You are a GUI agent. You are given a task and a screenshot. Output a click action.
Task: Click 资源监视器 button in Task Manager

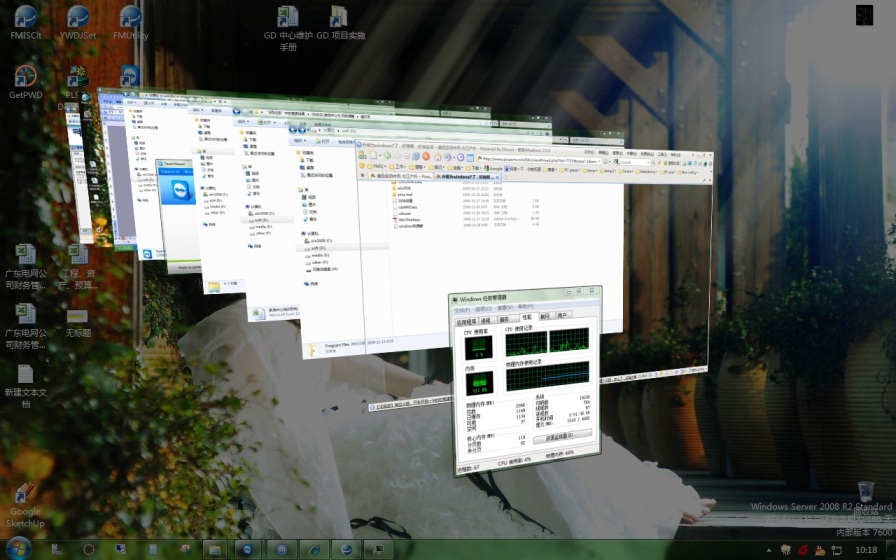coord(561,436)
